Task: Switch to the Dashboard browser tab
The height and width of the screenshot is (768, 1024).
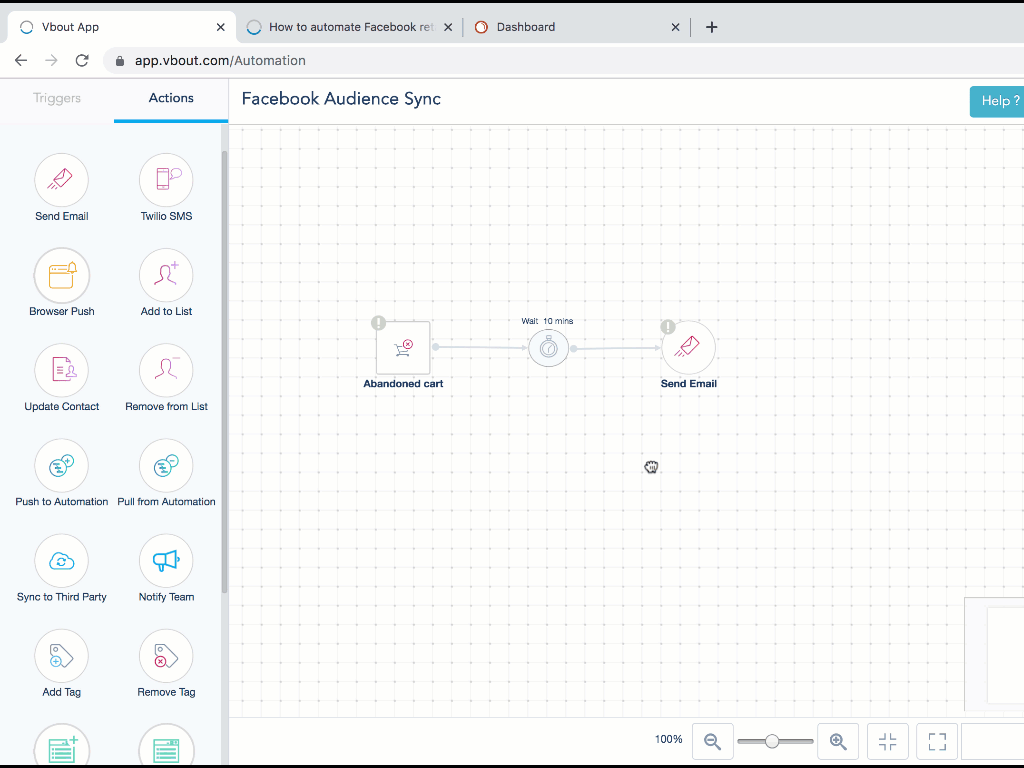Action: tap(578, 27)
